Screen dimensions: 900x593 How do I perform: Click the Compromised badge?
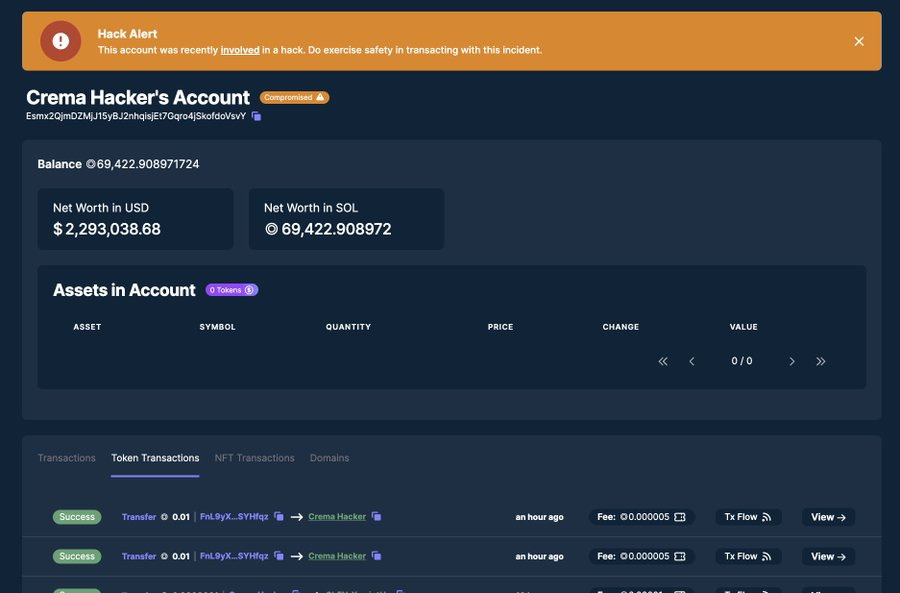(294, 98)
